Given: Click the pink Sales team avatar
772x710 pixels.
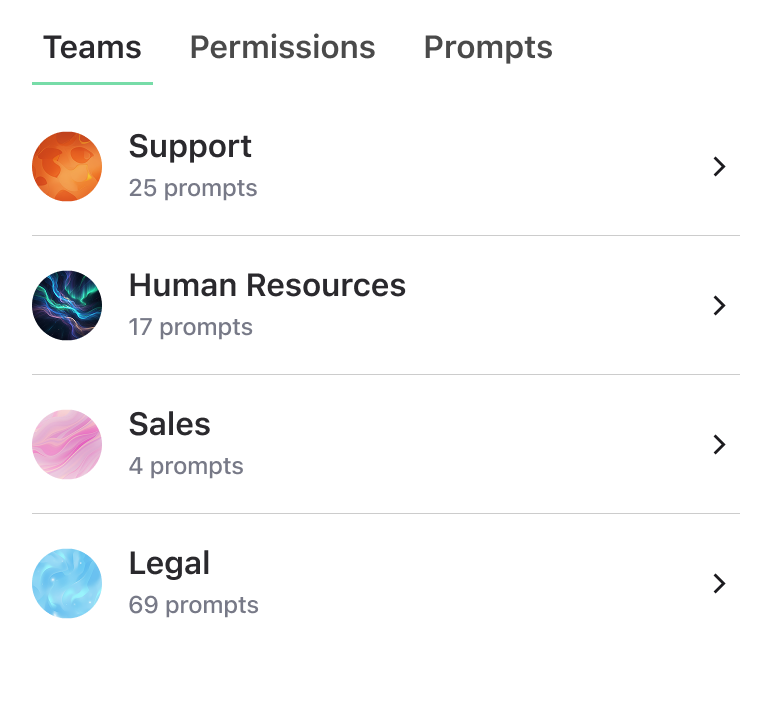Looking at the screenshot, I should (x=67, y=444).
